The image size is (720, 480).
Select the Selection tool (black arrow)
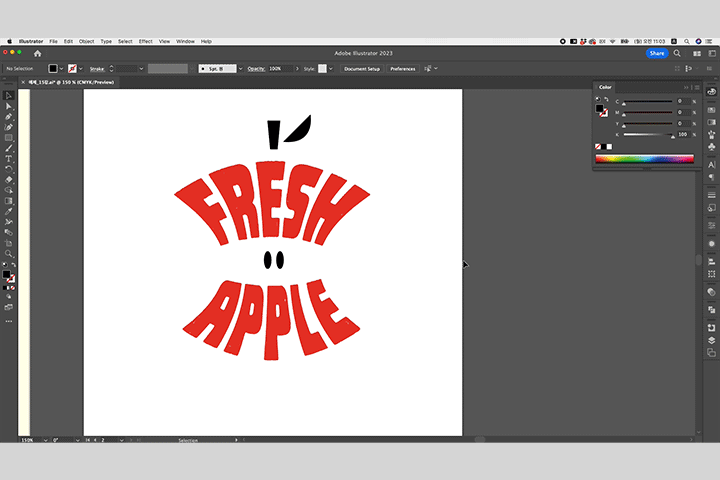pos(8,96)
